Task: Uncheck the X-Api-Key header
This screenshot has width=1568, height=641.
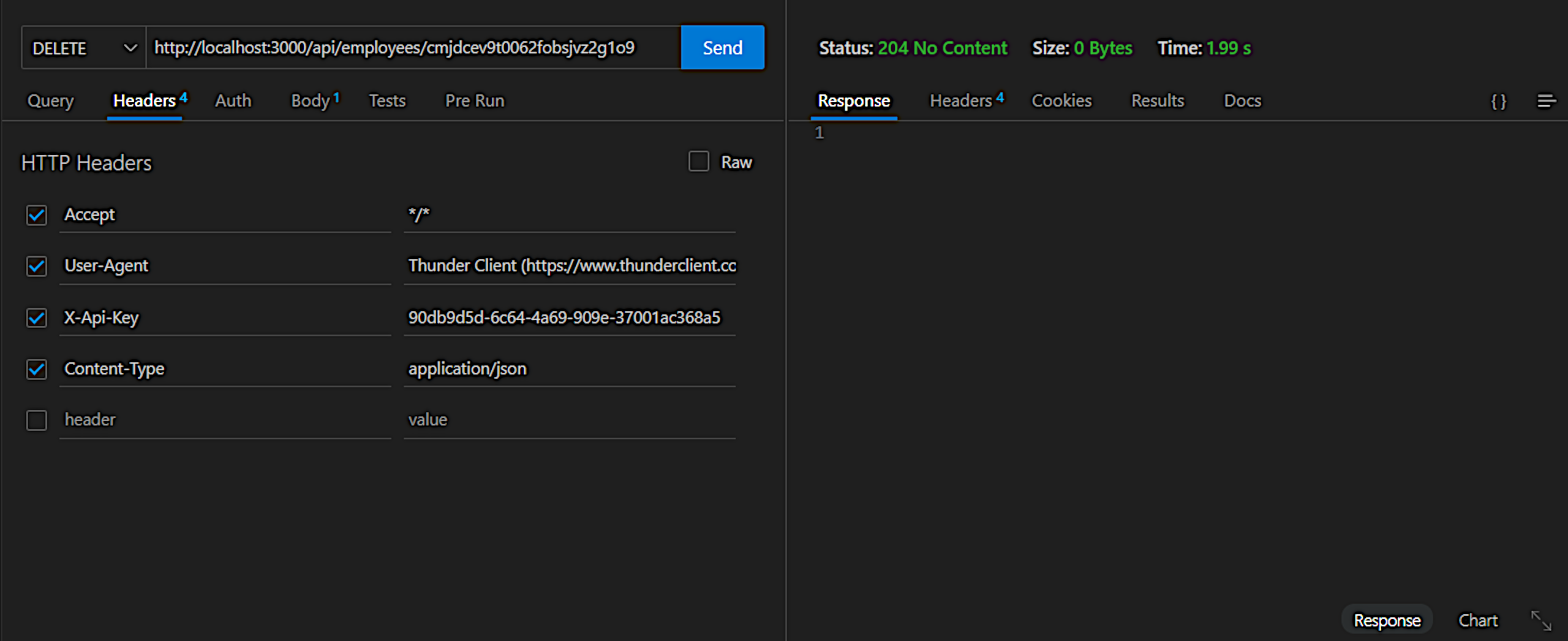Action: click(36, 318)
